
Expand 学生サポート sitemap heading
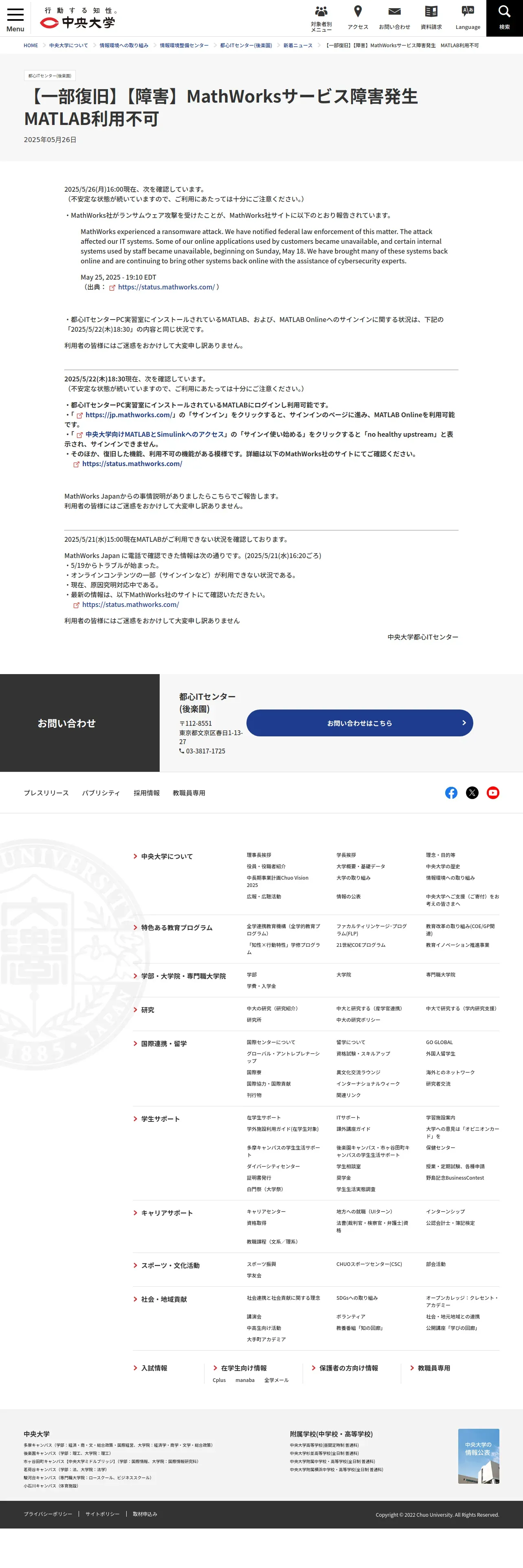160,1119
